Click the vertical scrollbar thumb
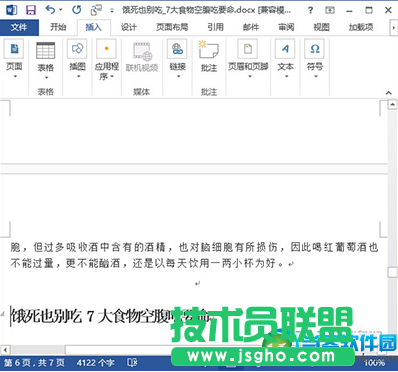The width and height of the screenshot is (398, 372). click(393, 272)
